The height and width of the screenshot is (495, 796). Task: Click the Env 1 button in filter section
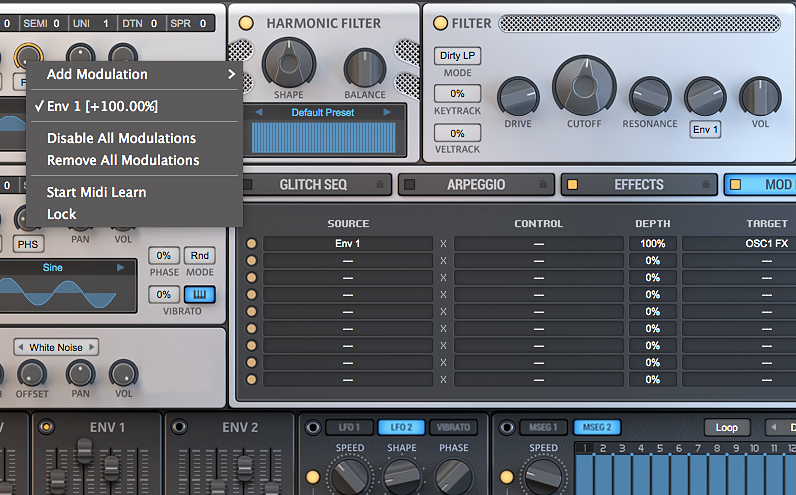pyautogui.click(x=705, y=129)
